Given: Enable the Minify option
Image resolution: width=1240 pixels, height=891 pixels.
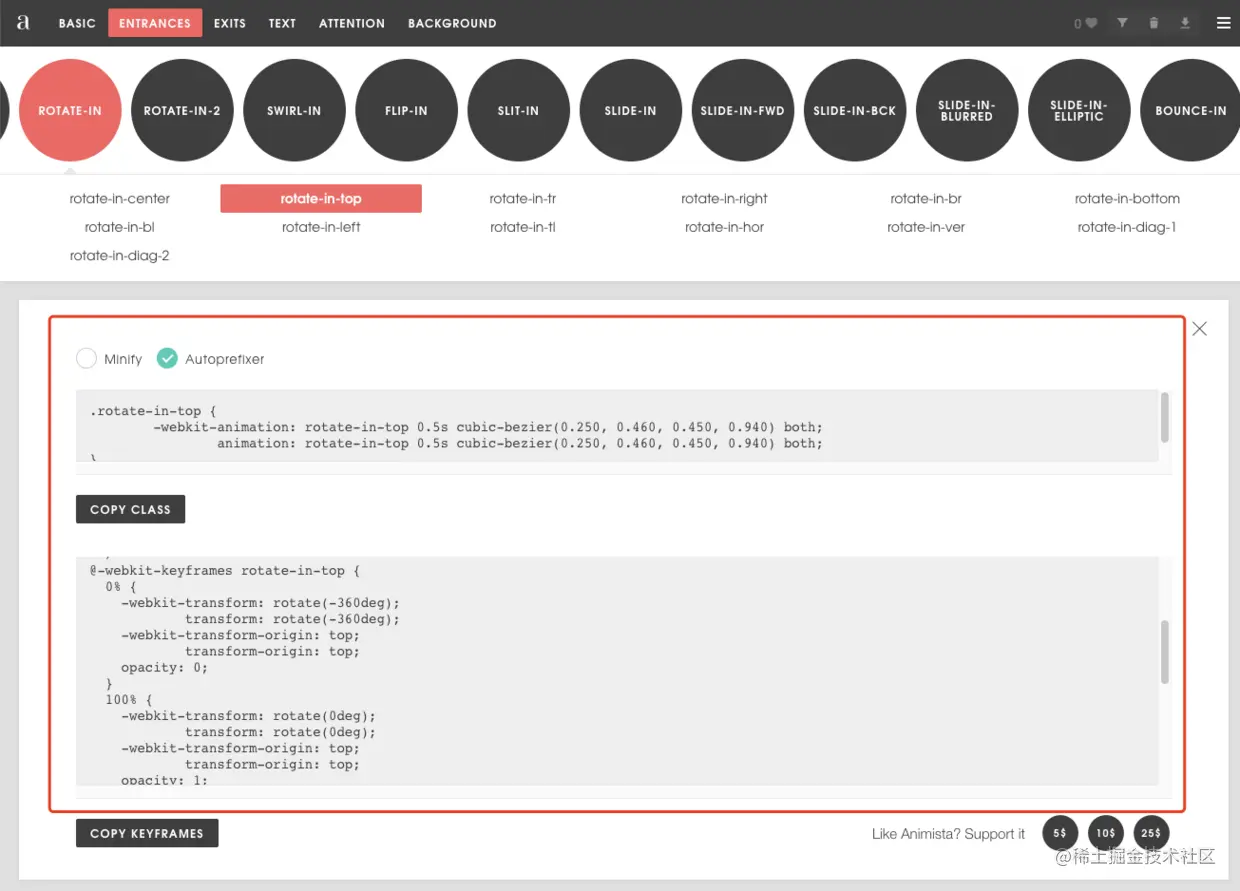Looking at the screenshot, I should tap(87, 358).
